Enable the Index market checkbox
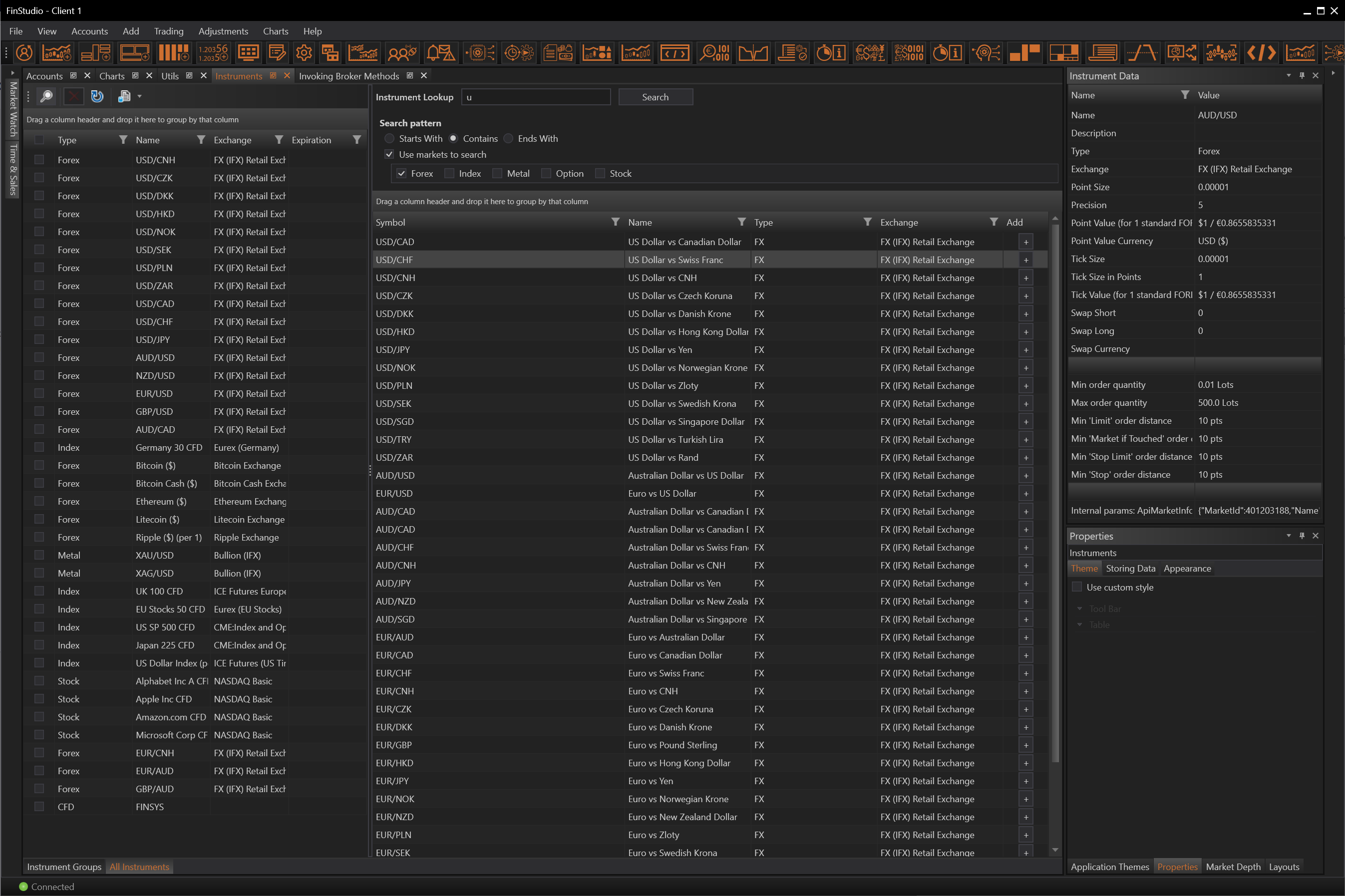 [x=450, y=174]
